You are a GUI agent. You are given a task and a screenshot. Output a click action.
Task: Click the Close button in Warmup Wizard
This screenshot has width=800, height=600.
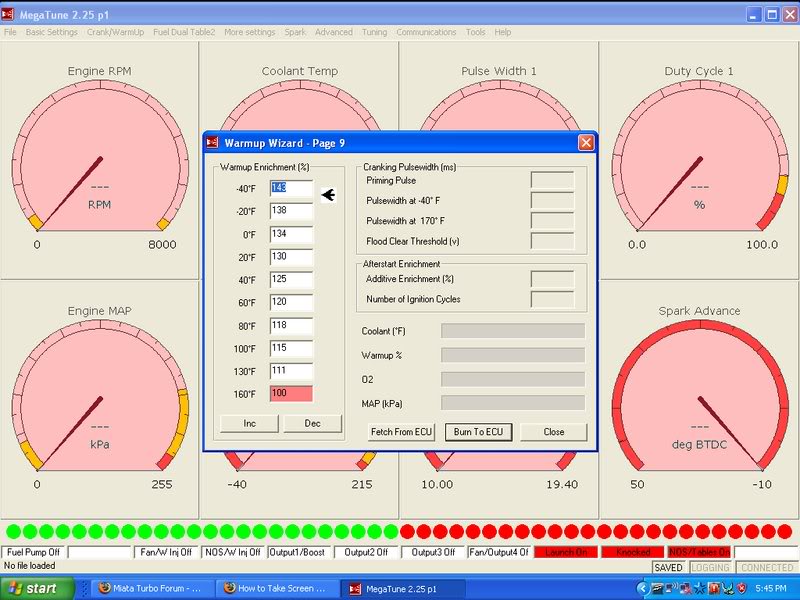pyautogui.click(x=554, y=432)
